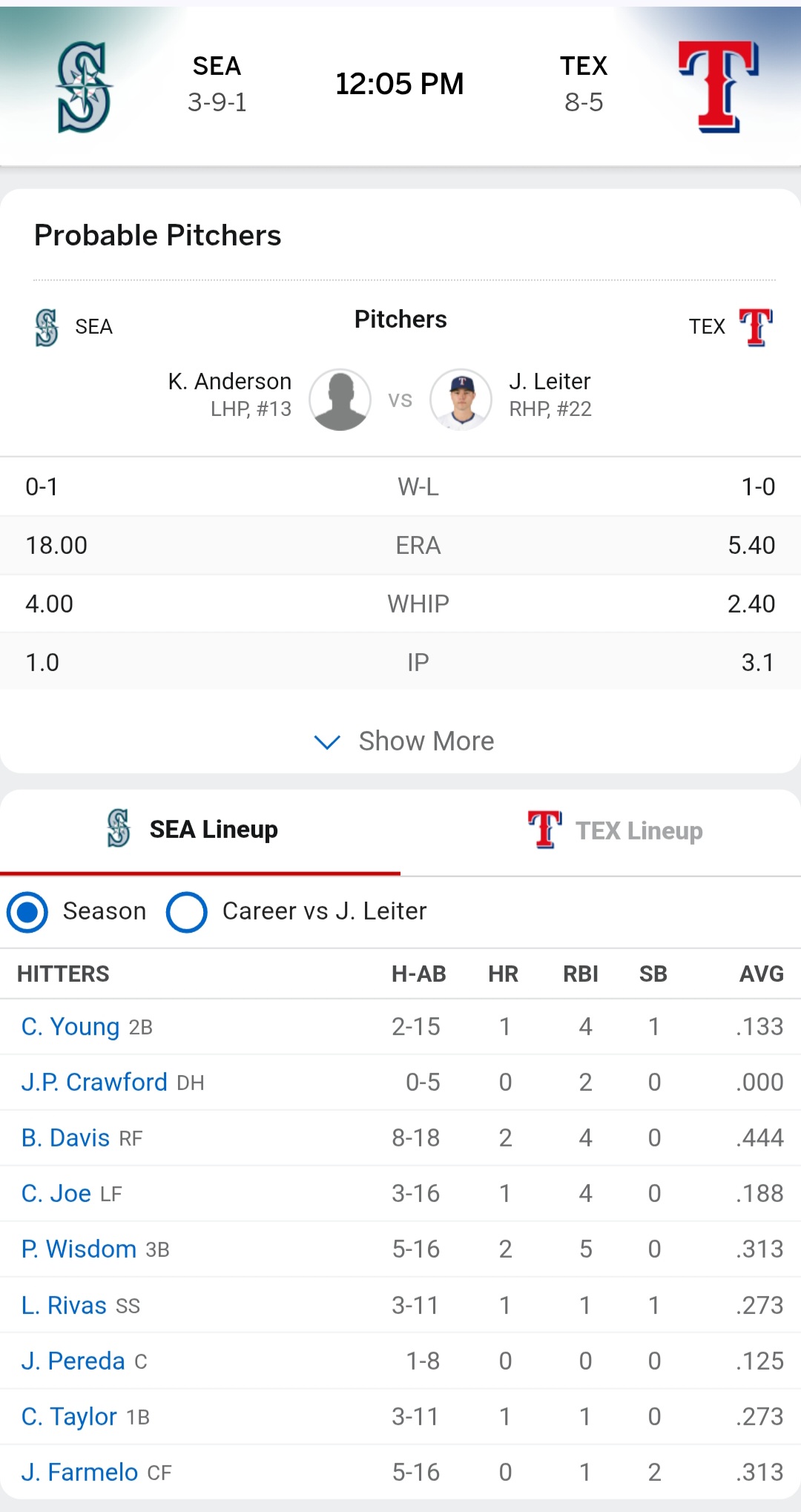
Task: Open J.P. Crawford player page
Action: pos(94,1082)
